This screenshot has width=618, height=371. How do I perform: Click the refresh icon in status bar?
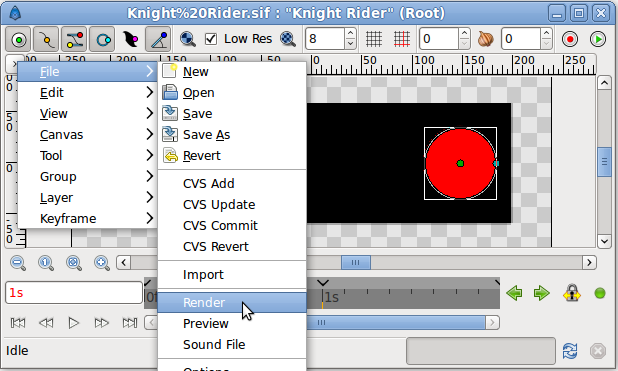pos(570,350)
